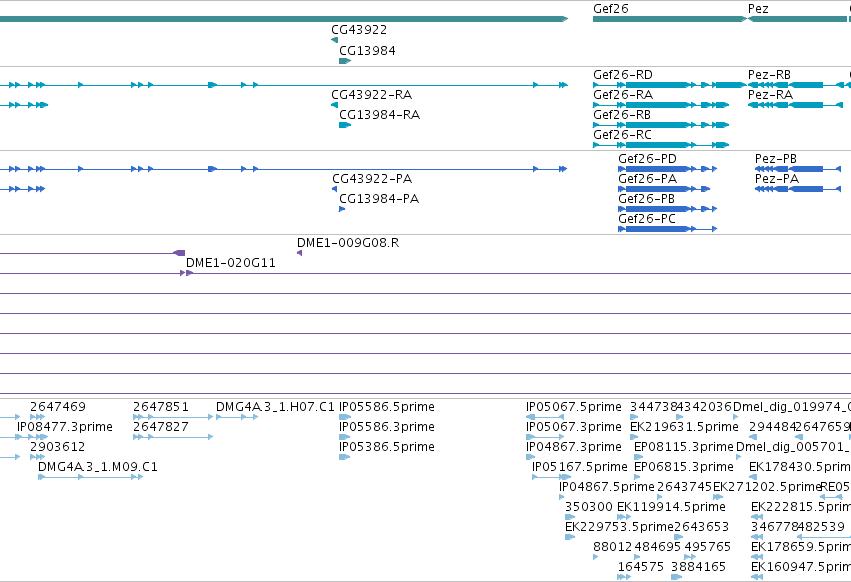Select the IP05586.3prime EST
This screenshot has height=582, width=851.
point(345,437)
